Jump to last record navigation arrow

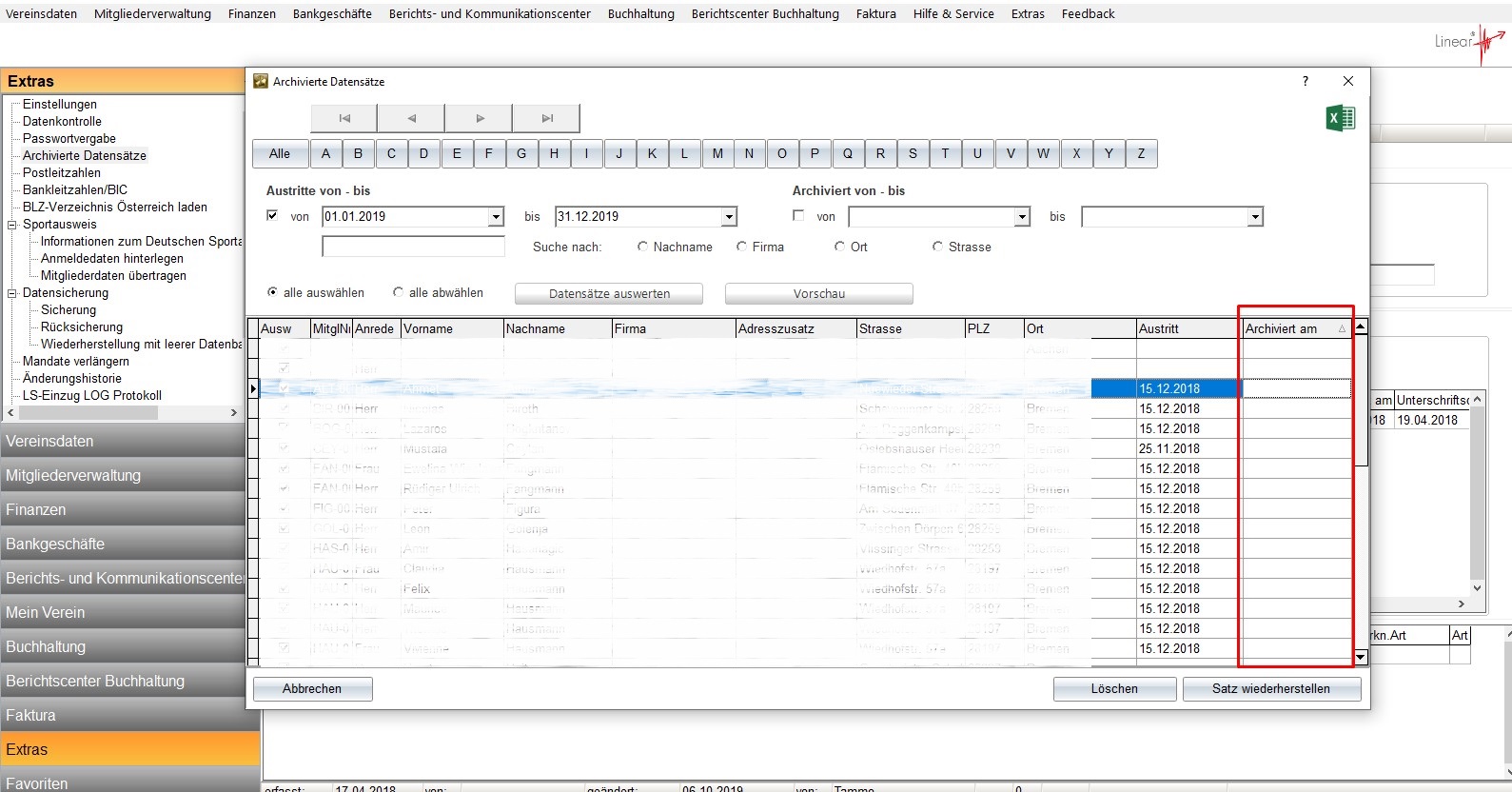tap(546, 118)
